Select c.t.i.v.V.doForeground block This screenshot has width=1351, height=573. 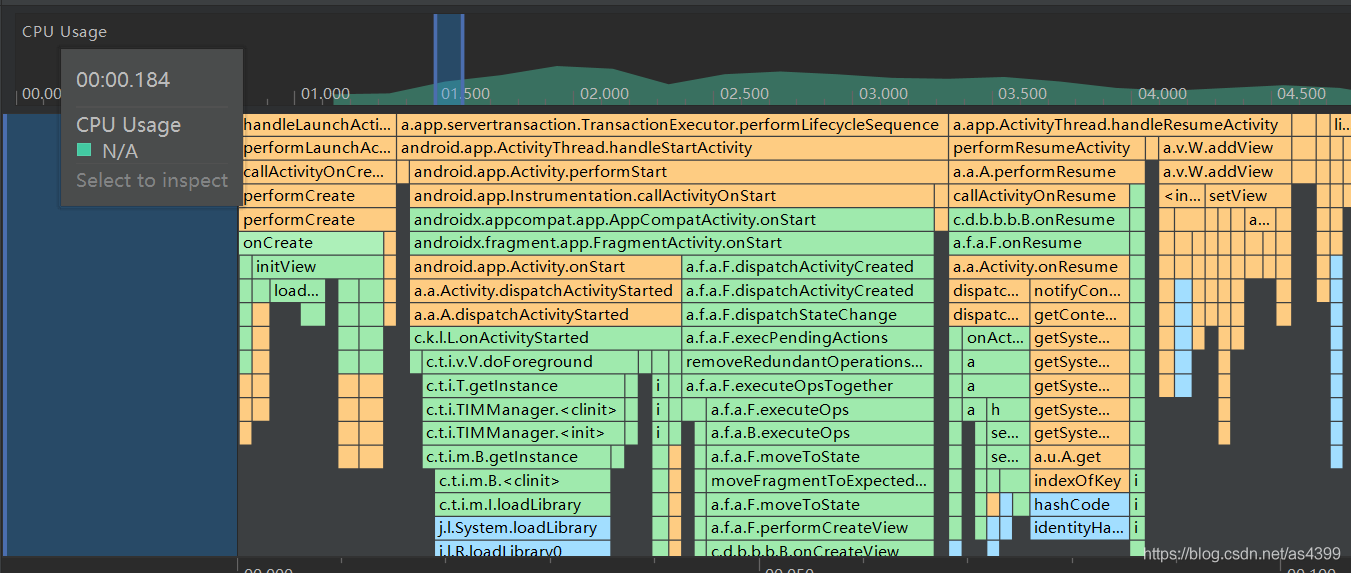click(x=530, y=362)
